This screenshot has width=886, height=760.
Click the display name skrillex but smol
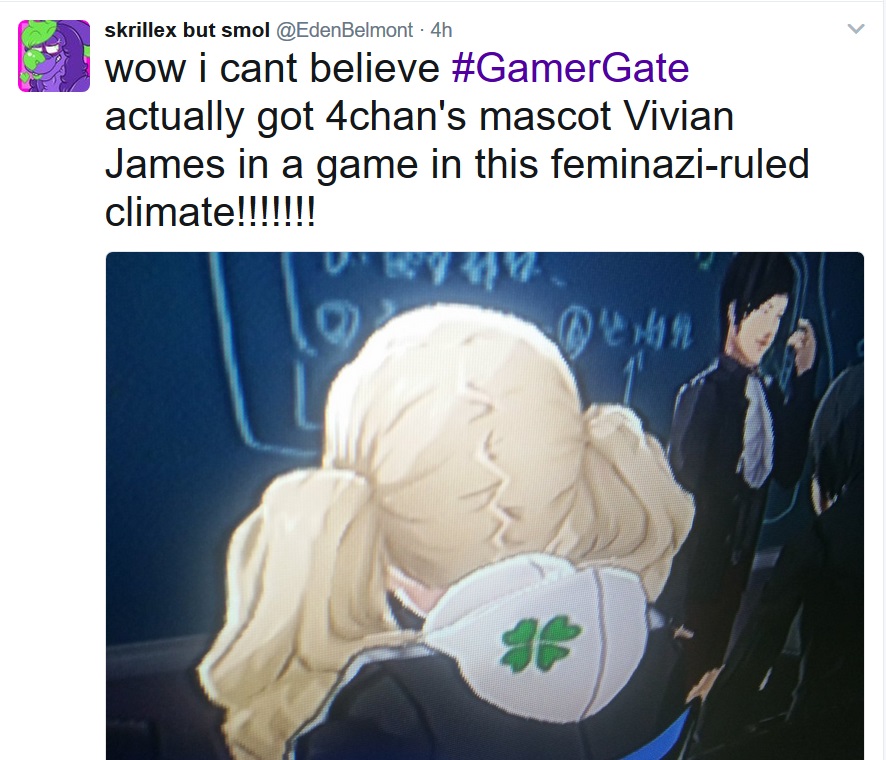coord(187,30)
